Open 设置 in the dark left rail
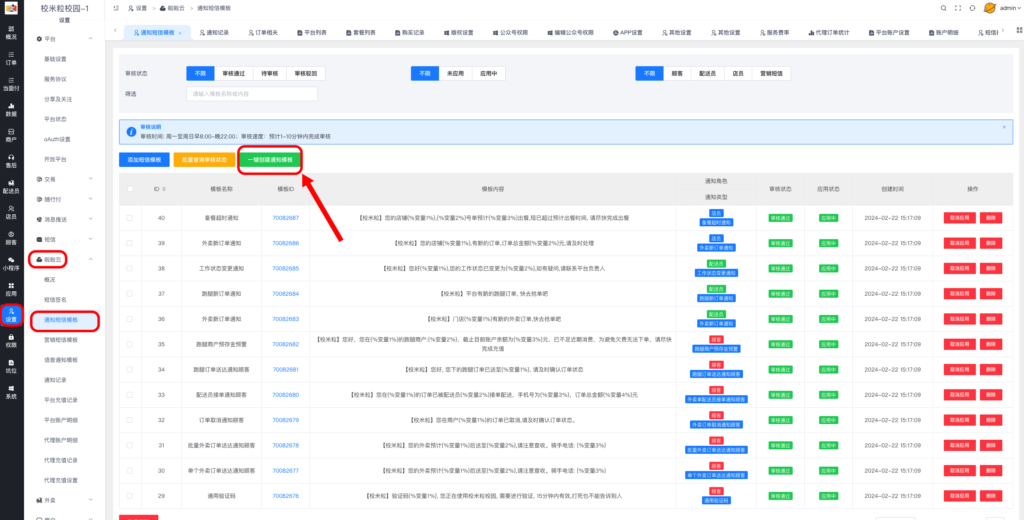This screenshot has width=1024, height=520. [x=11, y=314]
